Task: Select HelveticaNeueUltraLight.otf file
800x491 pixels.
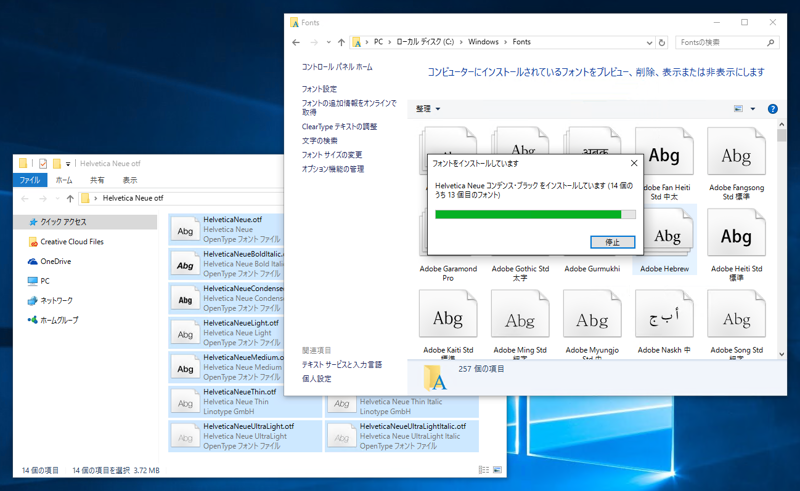Action: (x=245, y=436)
